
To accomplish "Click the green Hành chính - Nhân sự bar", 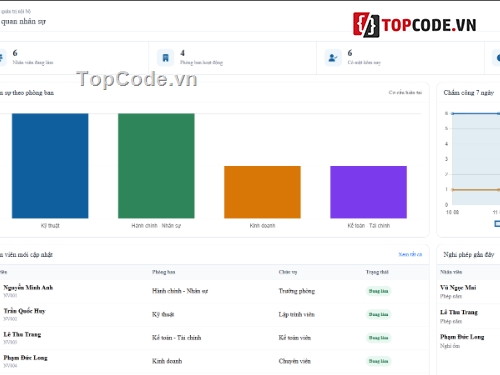I will (156, 166).
